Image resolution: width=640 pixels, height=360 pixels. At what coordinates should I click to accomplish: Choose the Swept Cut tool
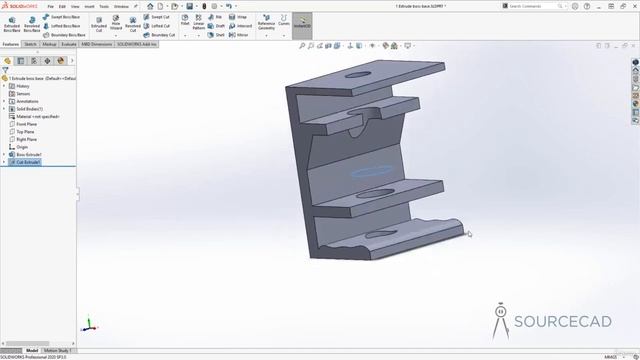click(x=156, y=17)
